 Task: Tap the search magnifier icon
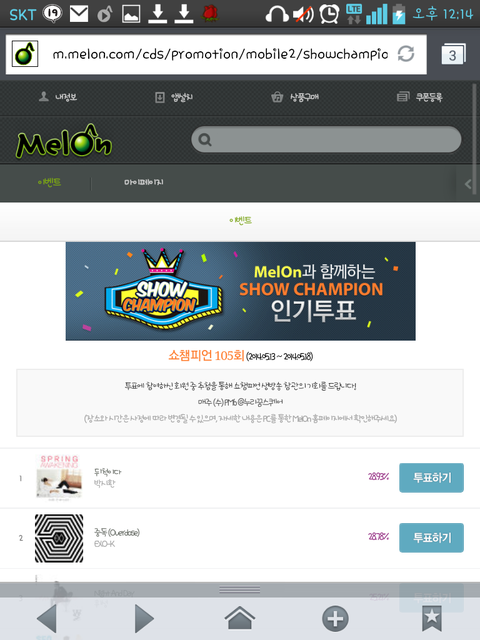[204, 140]
